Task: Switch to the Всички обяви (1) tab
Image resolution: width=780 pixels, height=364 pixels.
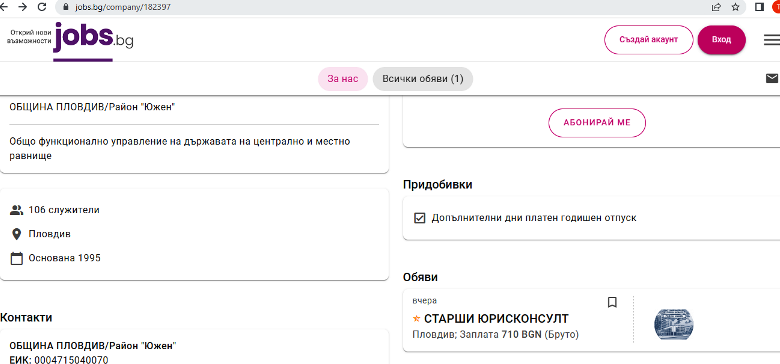Action: [423, 79]
